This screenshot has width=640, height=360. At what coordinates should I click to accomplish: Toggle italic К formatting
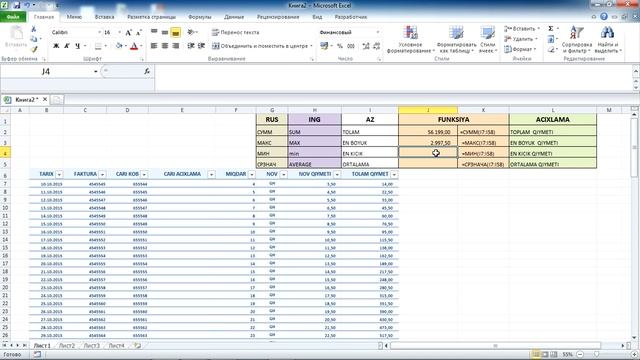click(67, 46)
